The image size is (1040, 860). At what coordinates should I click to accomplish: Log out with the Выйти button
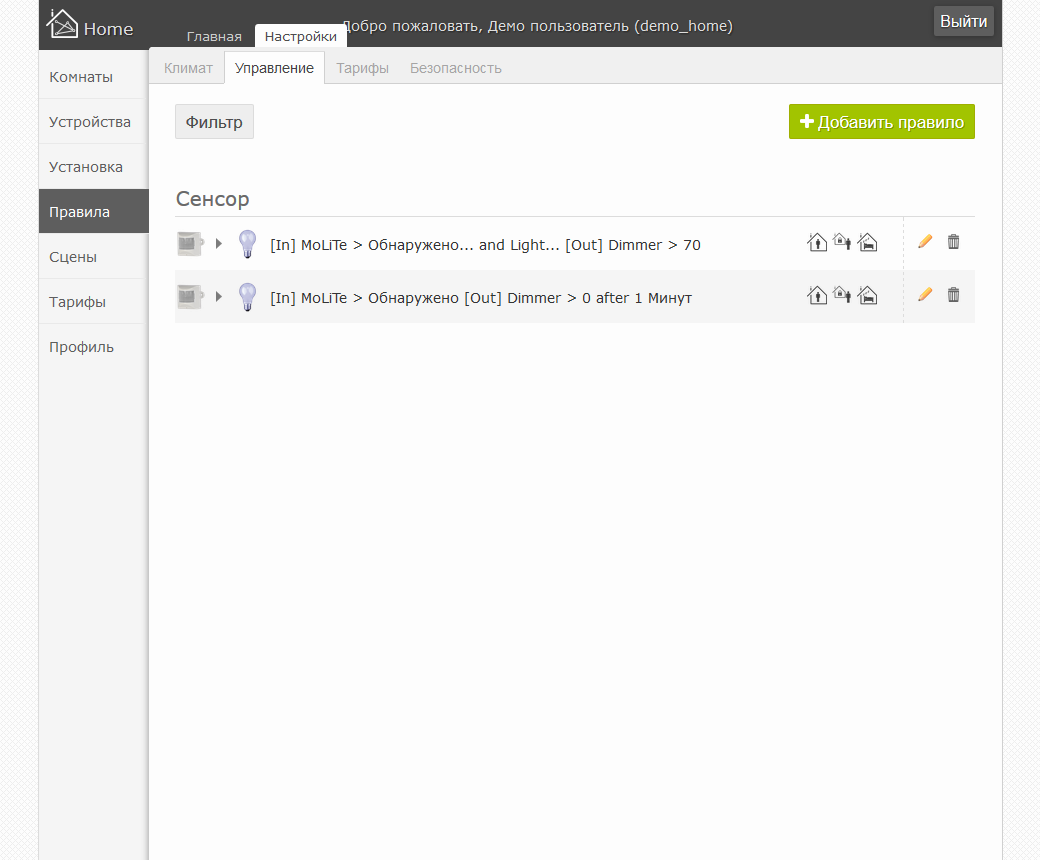[964, 21]
